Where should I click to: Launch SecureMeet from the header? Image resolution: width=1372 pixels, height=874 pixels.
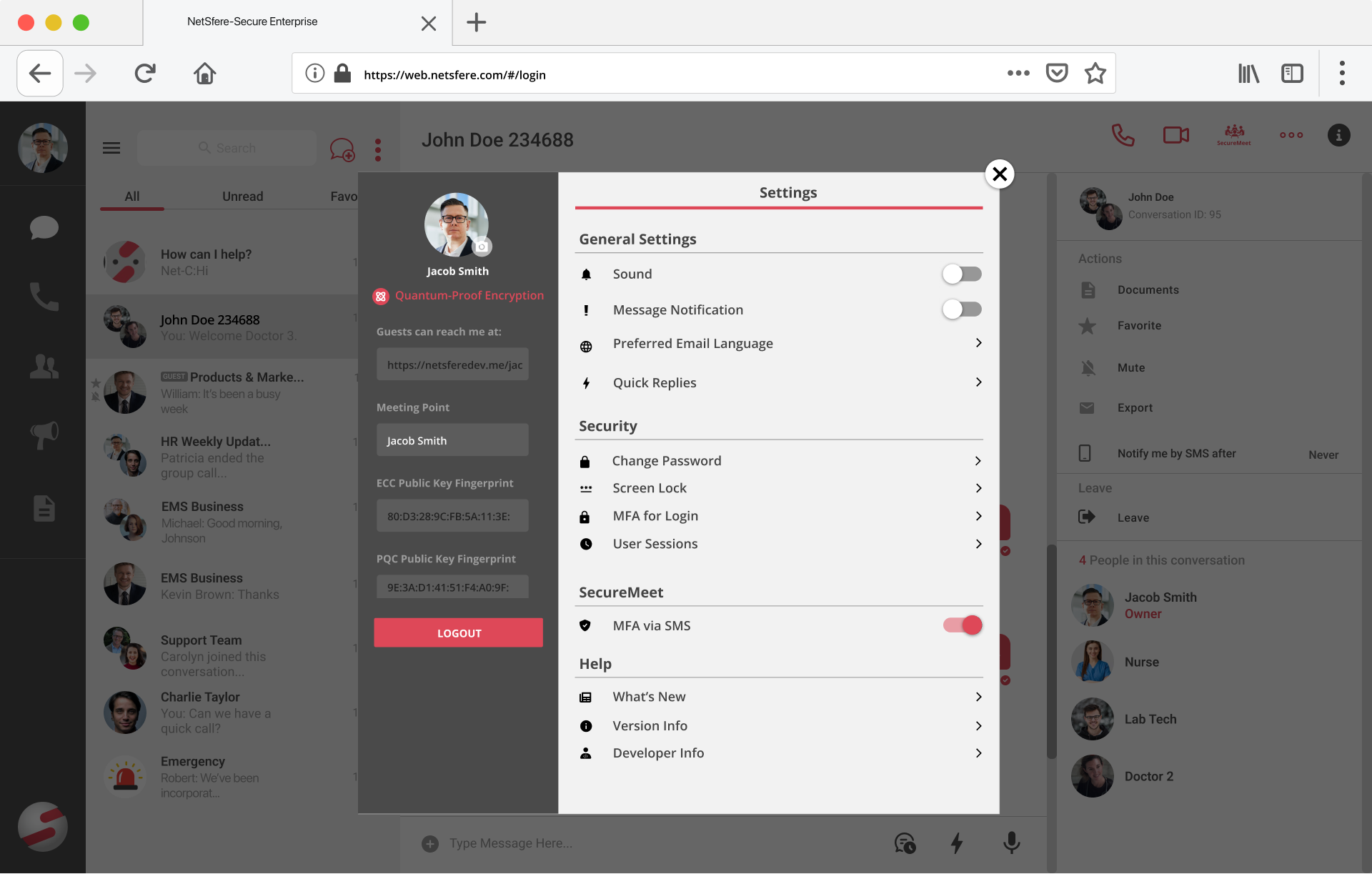pyautogui.click(x=1234, y=134)
